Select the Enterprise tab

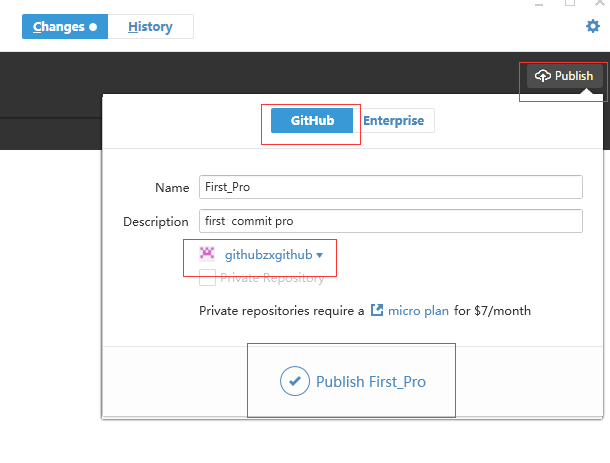tap(393, 121)
